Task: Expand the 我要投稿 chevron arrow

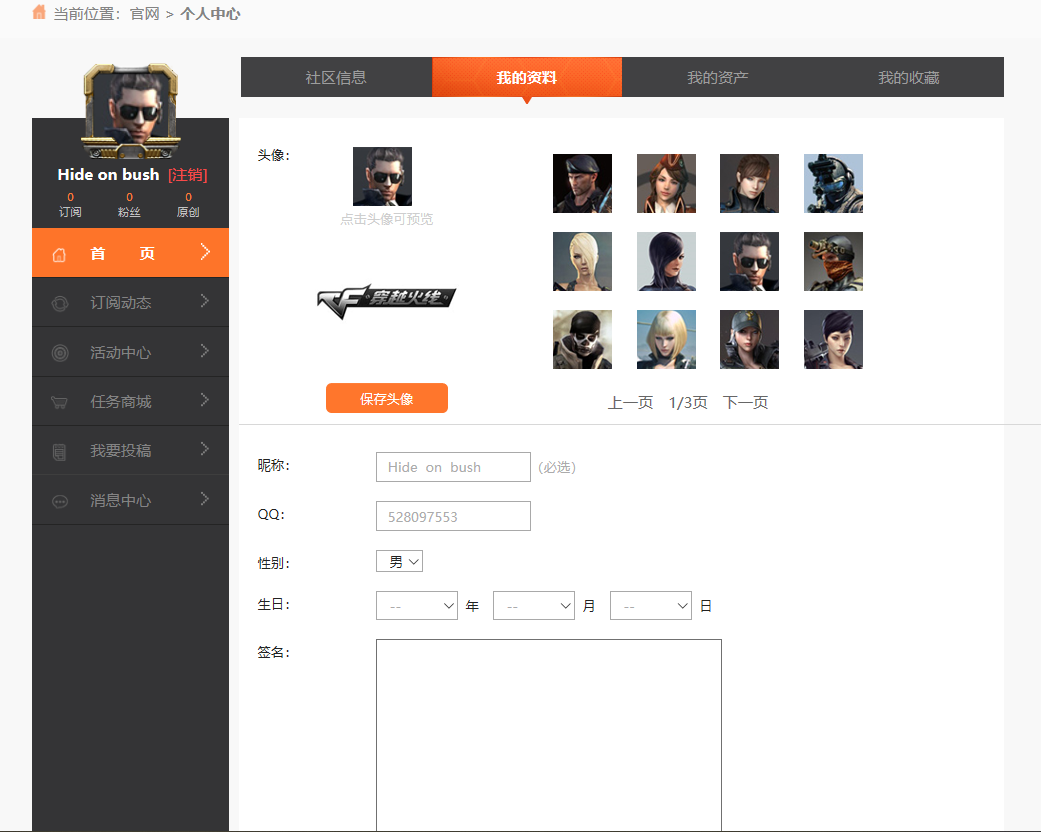Action: [x=205, y=449]
